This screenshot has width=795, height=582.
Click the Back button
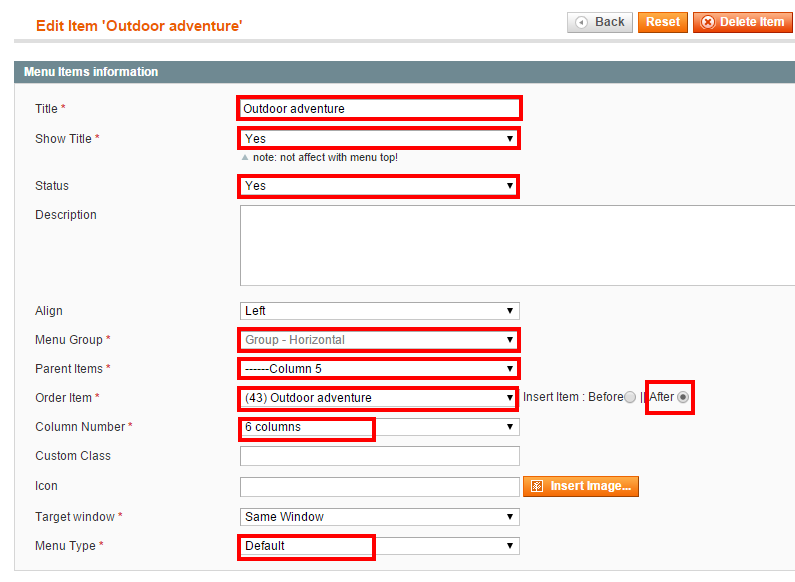tap(600, 22)
